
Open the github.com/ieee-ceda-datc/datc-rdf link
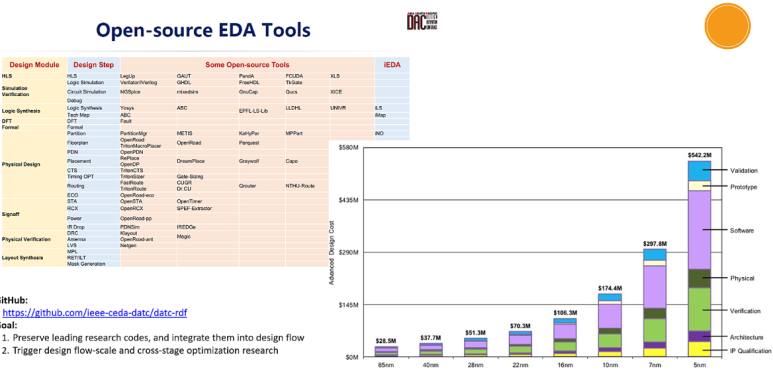click(x=95, y=312)
